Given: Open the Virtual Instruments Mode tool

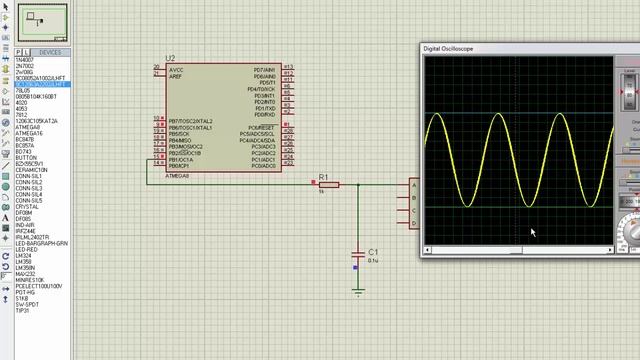Looking at the screenshot, I should tap(5, 154).
